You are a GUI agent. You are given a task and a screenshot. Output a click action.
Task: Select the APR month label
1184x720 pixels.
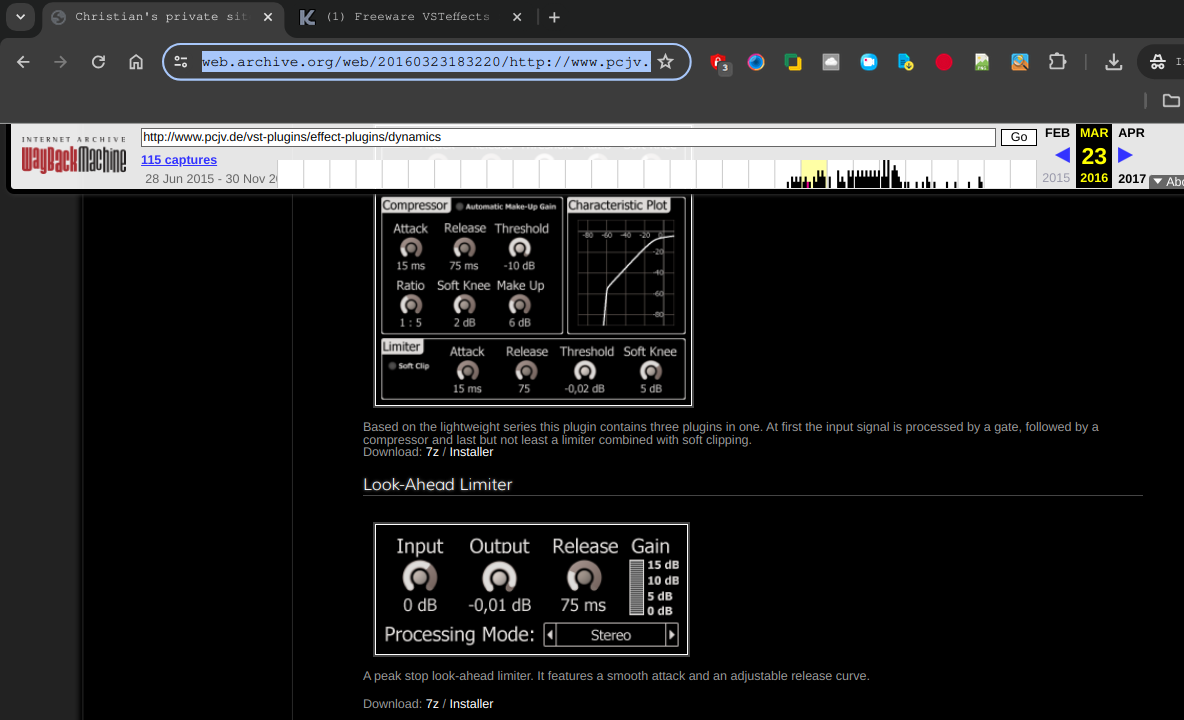(1131, 133)
